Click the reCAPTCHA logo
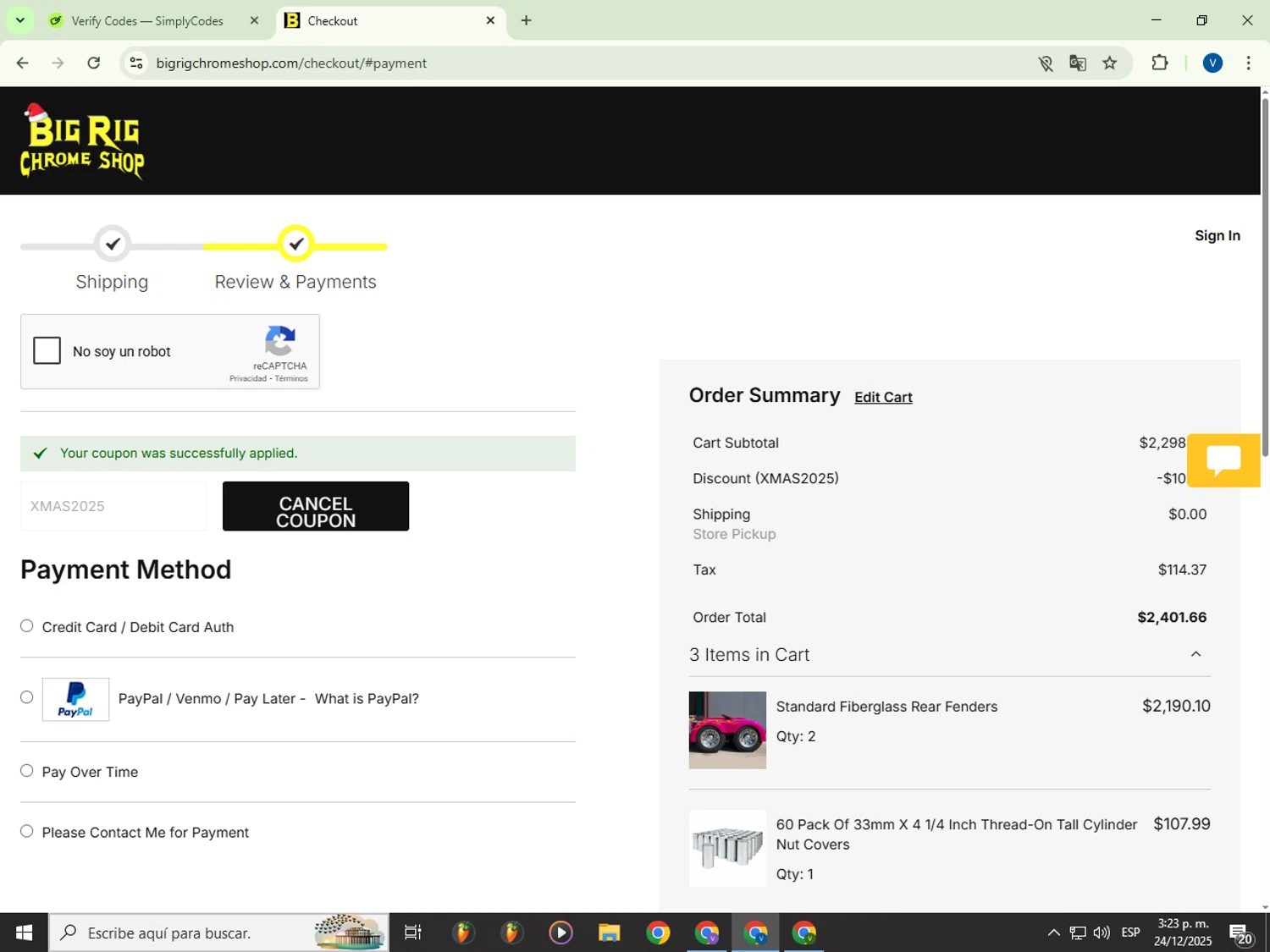The image size is (1270, 952). click(280, 341)
